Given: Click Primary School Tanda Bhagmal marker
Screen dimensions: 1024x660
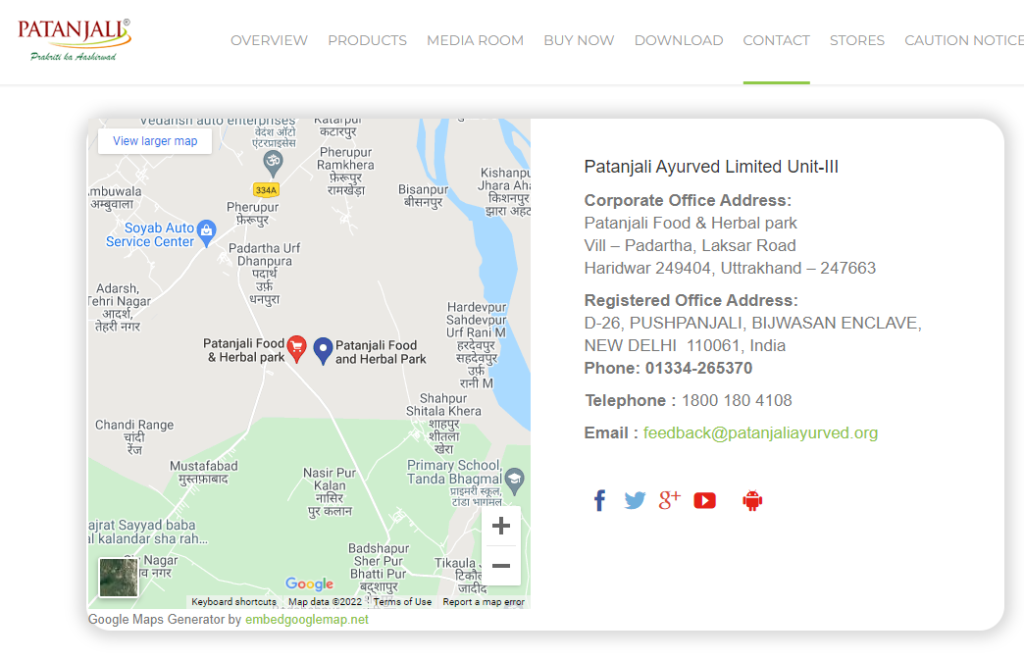Looking at the screenshot, I should tap(515, 481).
